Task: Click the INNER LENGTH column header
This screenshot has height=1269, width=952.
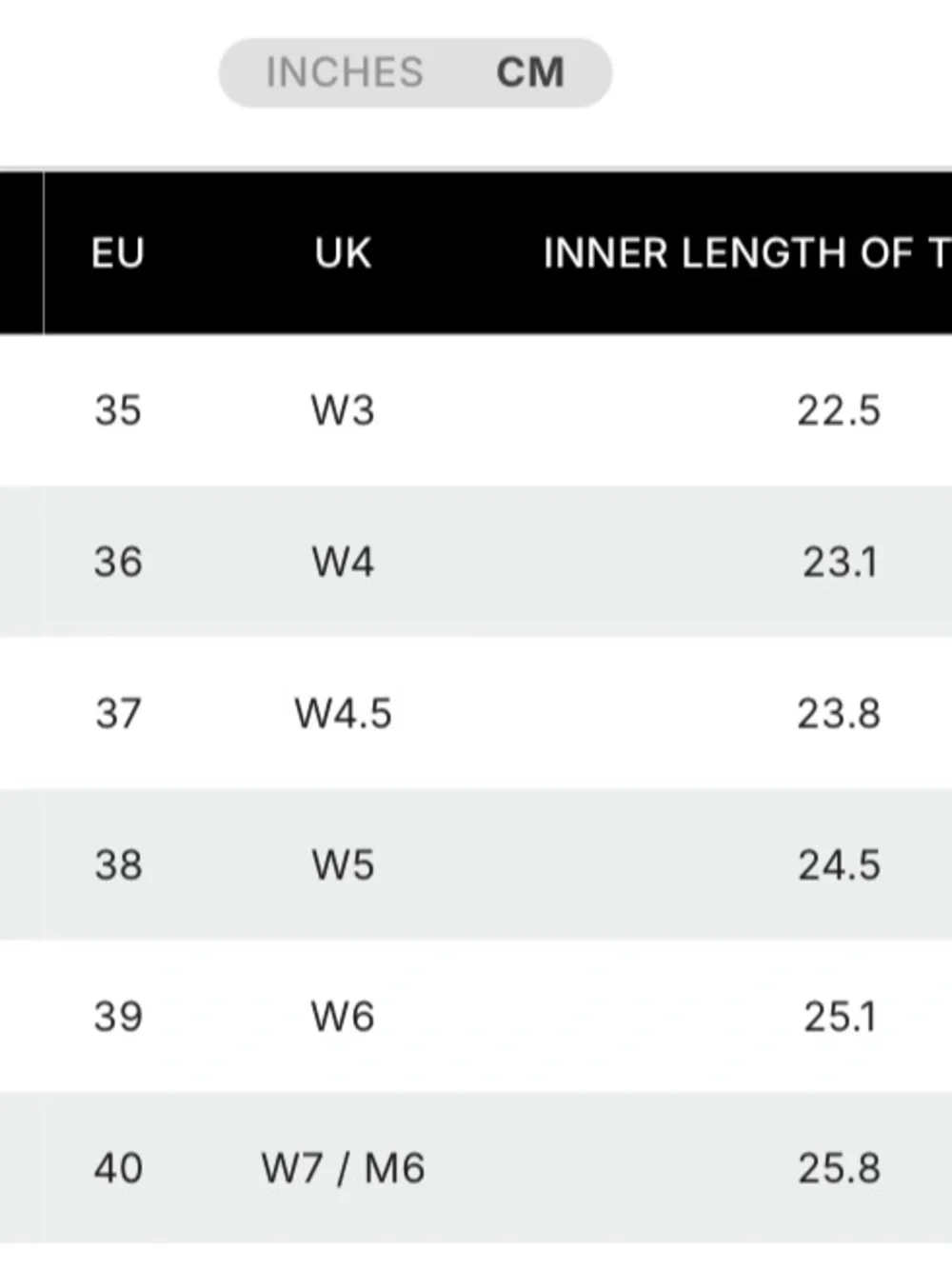Action: pos(747,253)
